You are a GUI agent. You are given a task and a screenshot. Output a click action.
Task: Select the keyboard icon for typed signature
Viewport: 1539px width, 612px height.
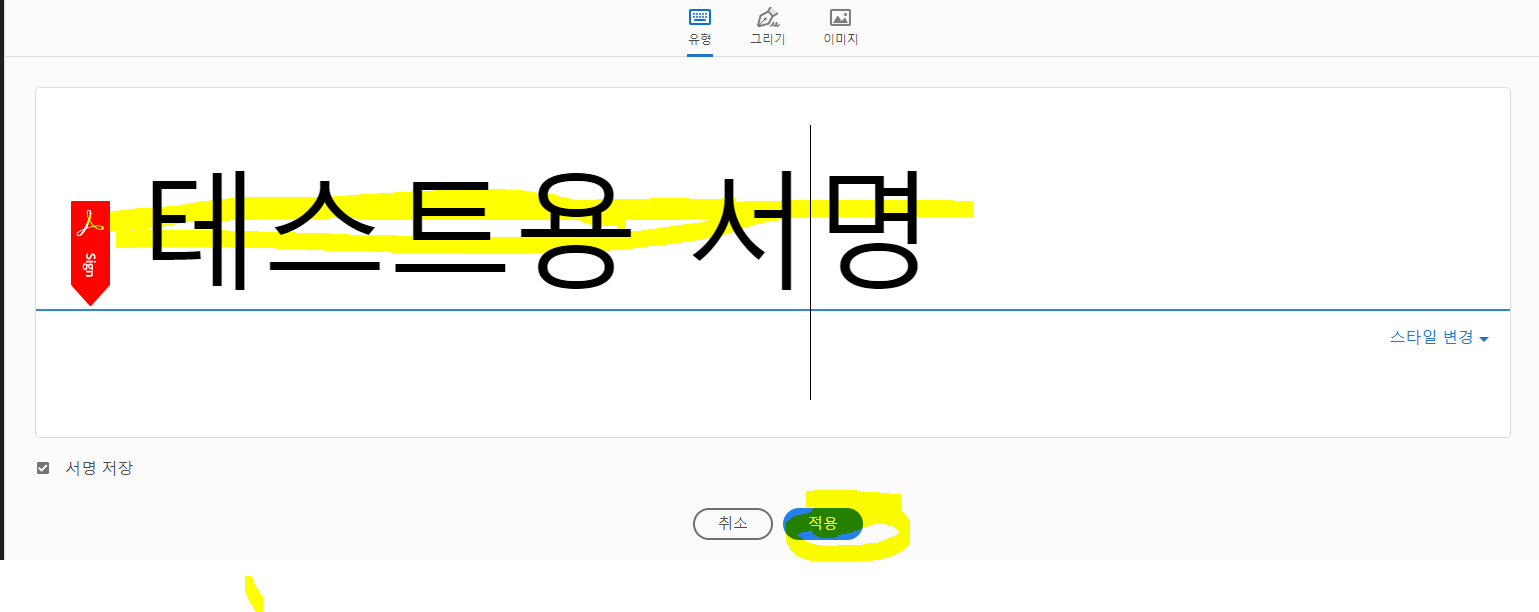coord(699,17)
